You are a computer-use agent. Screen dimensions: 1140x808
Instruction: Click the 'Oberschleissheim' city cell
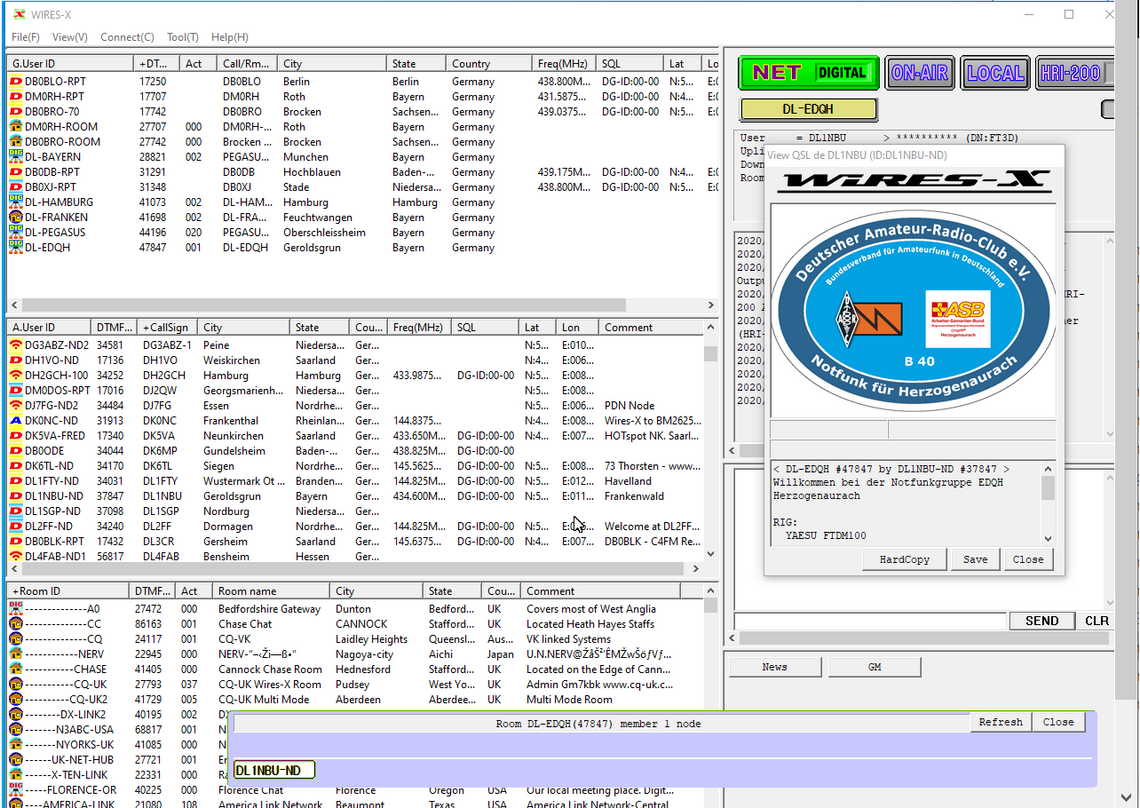coord(324,233)
